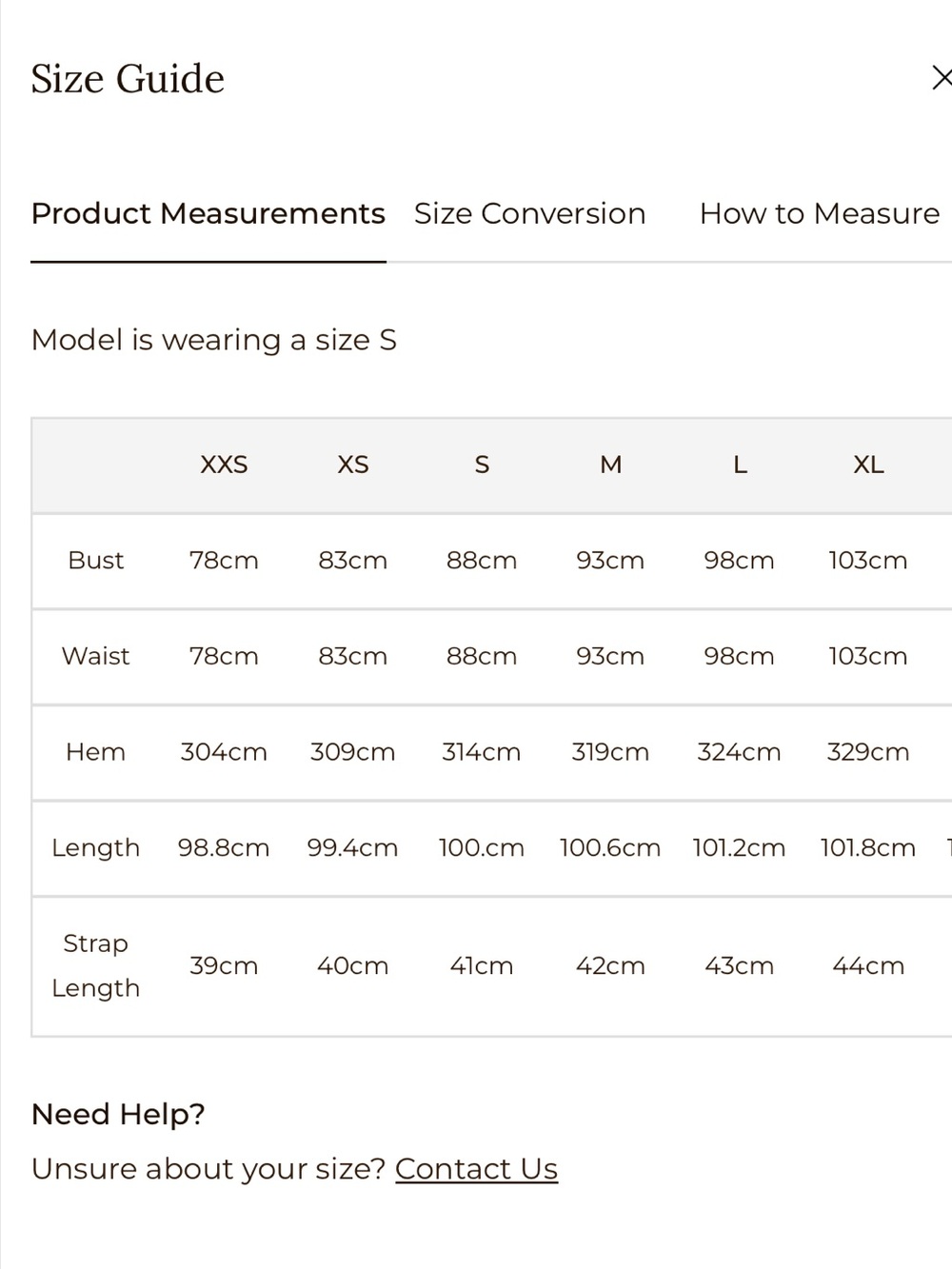Image resolution: width=952 pixels, height=1269 pixels.
Task: Click the L size column header
Action: click(740, 465)
